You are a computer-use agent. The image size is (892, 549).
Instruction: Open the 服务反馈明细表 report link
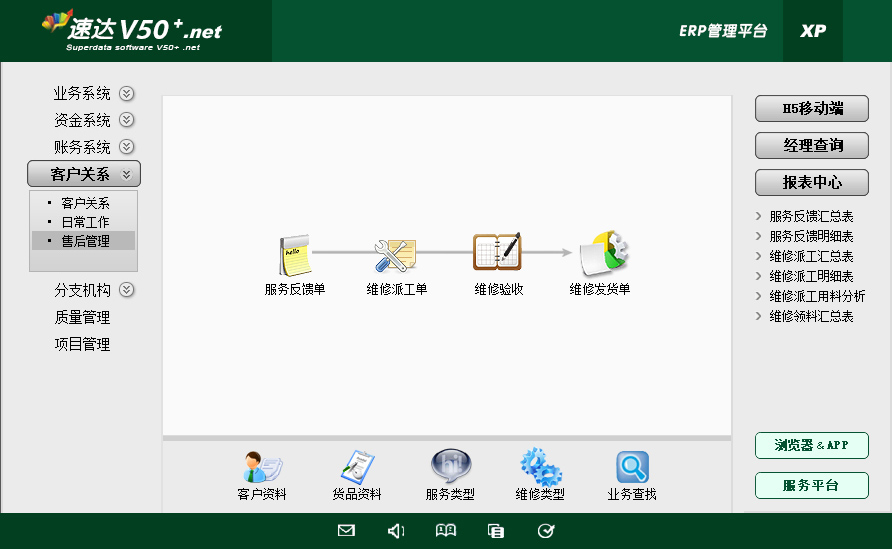[x=811, y=236]
